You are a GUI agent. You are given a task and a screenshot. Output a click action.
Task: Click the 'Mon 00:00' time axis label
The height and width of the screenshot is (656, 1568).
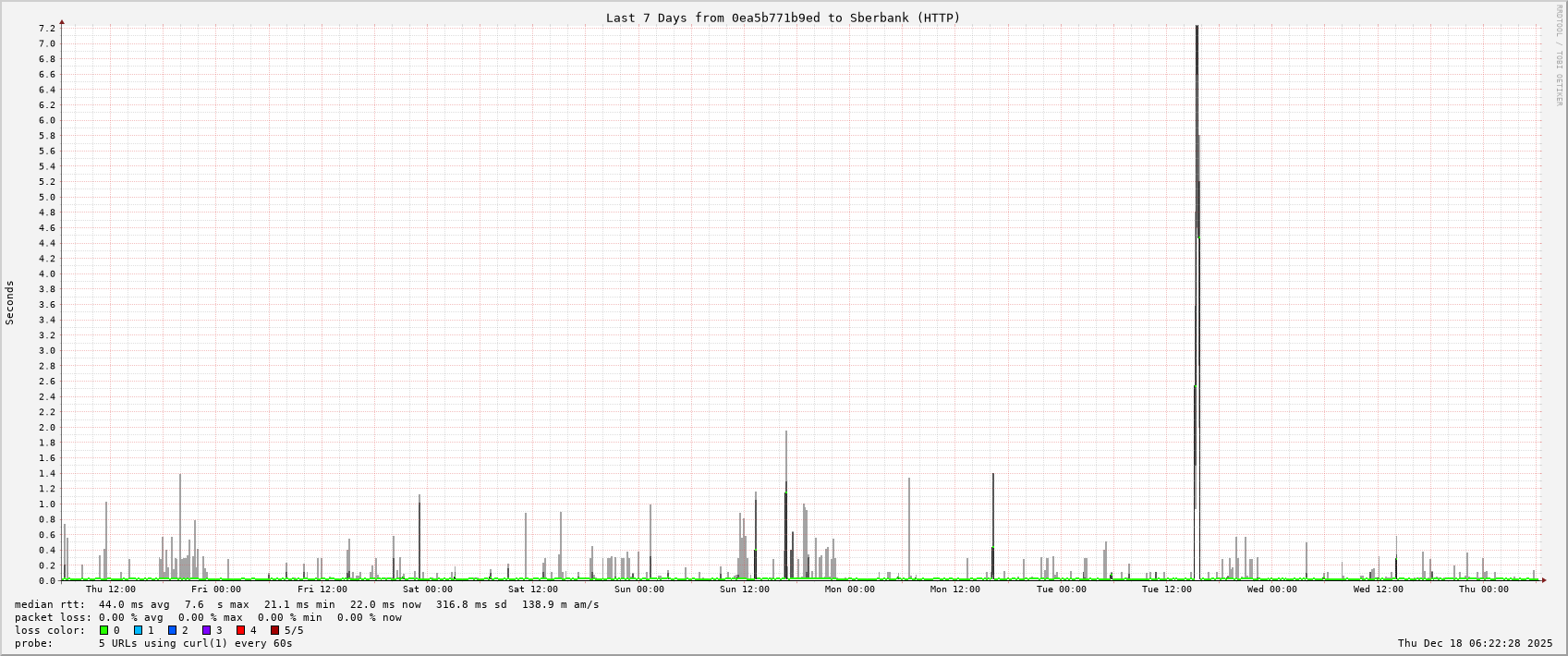pos(849,589)
